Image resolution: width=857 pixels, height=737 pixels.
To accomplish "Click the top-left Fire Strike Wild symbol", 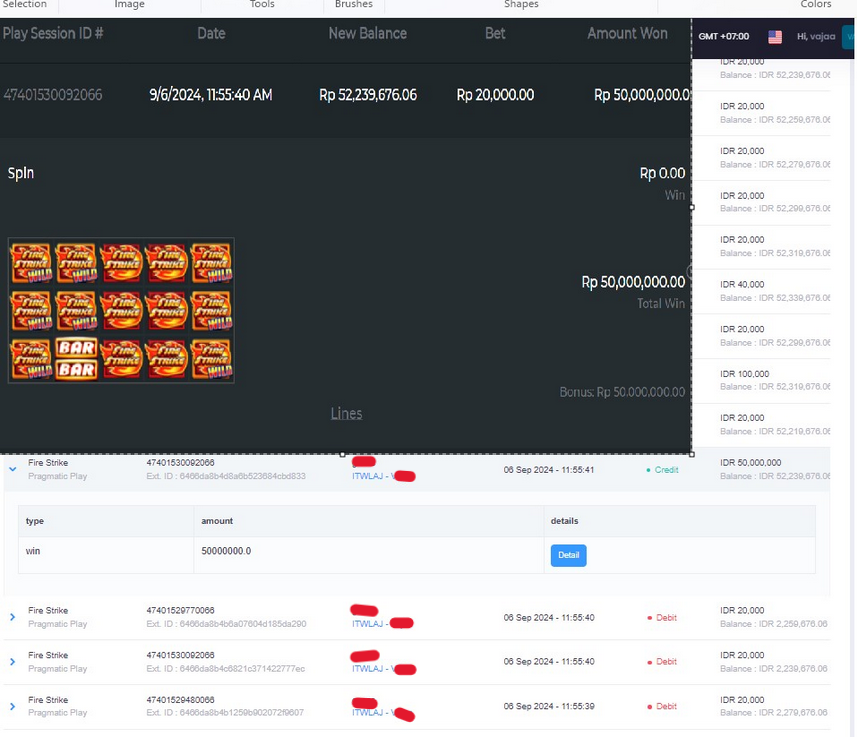I will [x=31, y=263].
